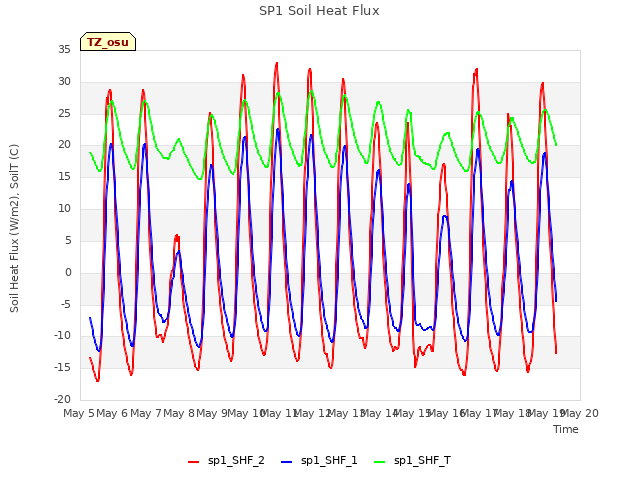The height and width of the screenshot is (480, 640).
Task: Click y-axis tick value 20
Action: (x=64, y=145)
